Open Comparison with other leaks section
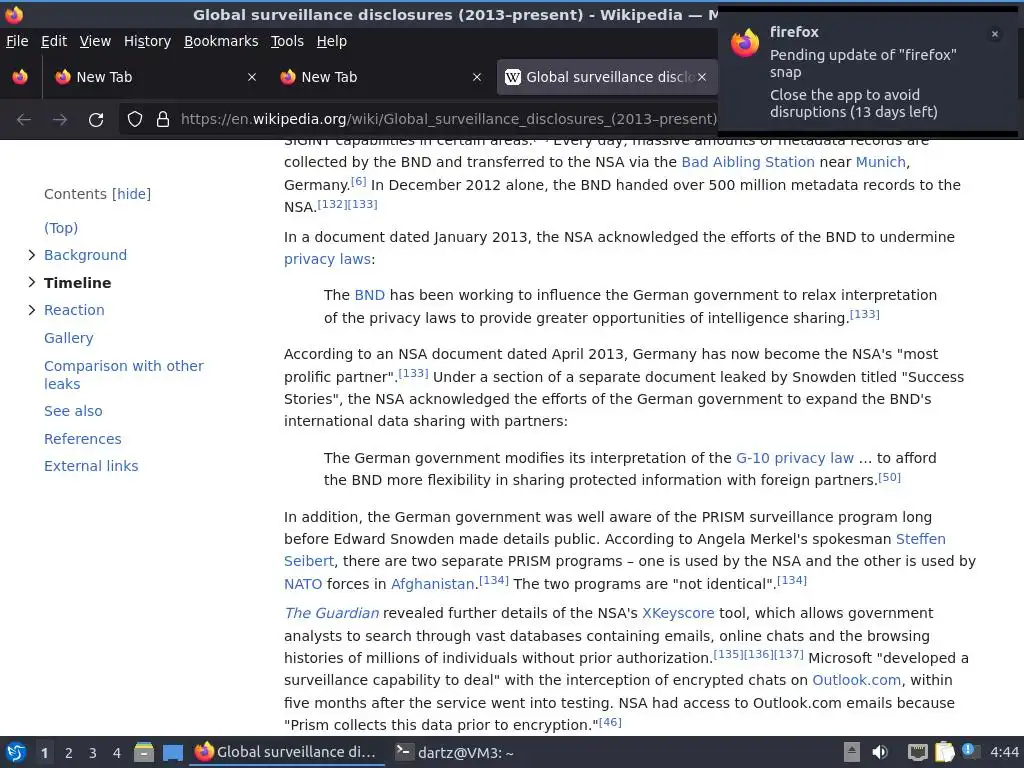The image size is (1024, 768). tap(123, 375)
